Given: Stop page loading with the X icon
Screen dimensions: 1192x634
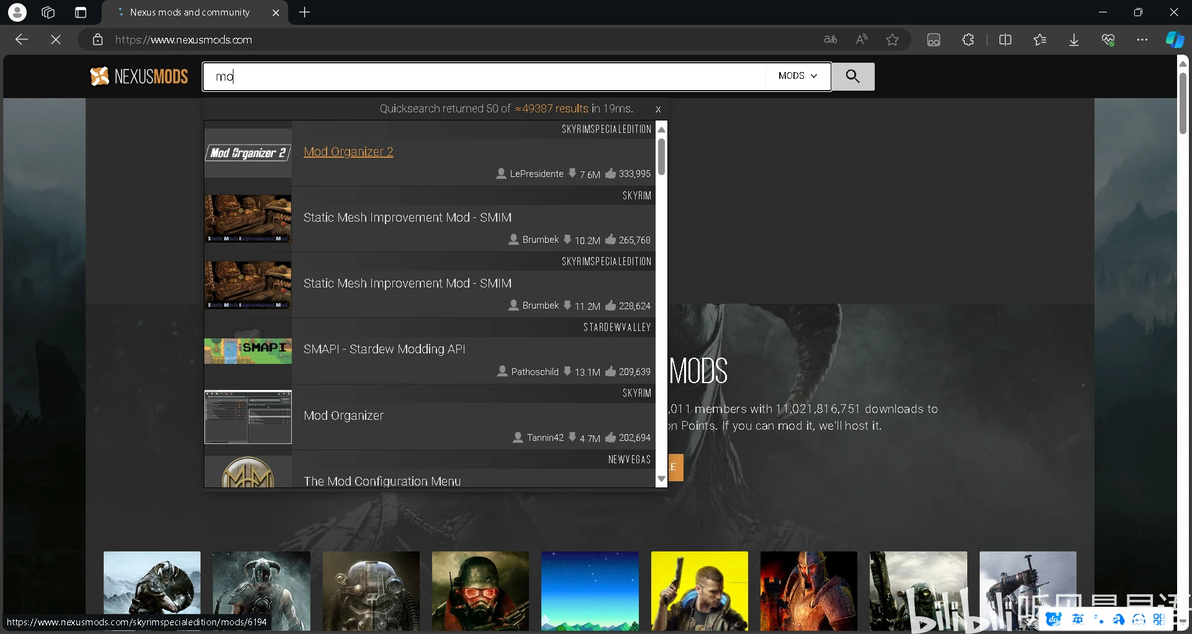Looking at the screenshot, I should coord(55,40).
